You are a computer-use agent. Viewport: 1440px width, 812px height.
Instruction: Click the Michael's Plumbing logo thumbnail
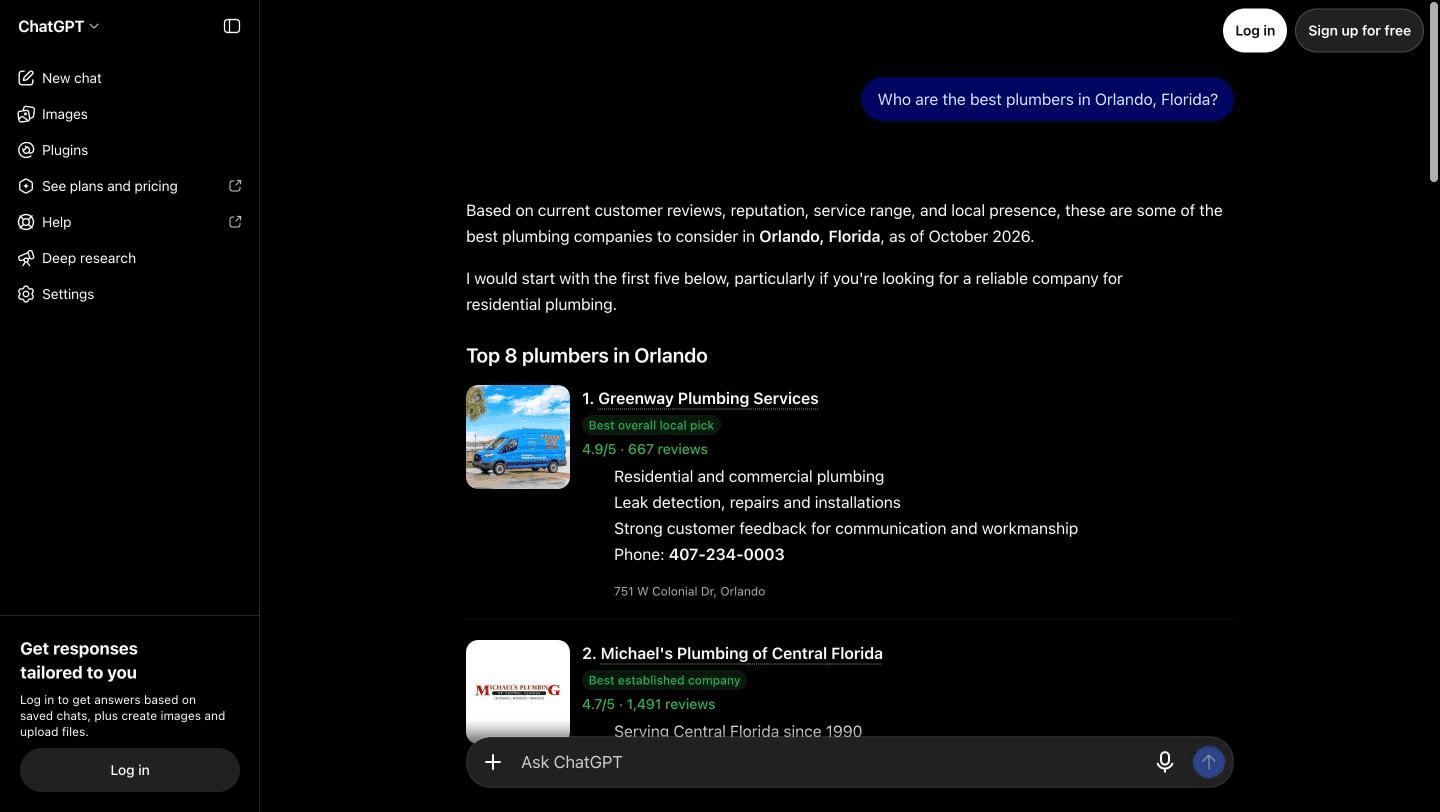518,689
